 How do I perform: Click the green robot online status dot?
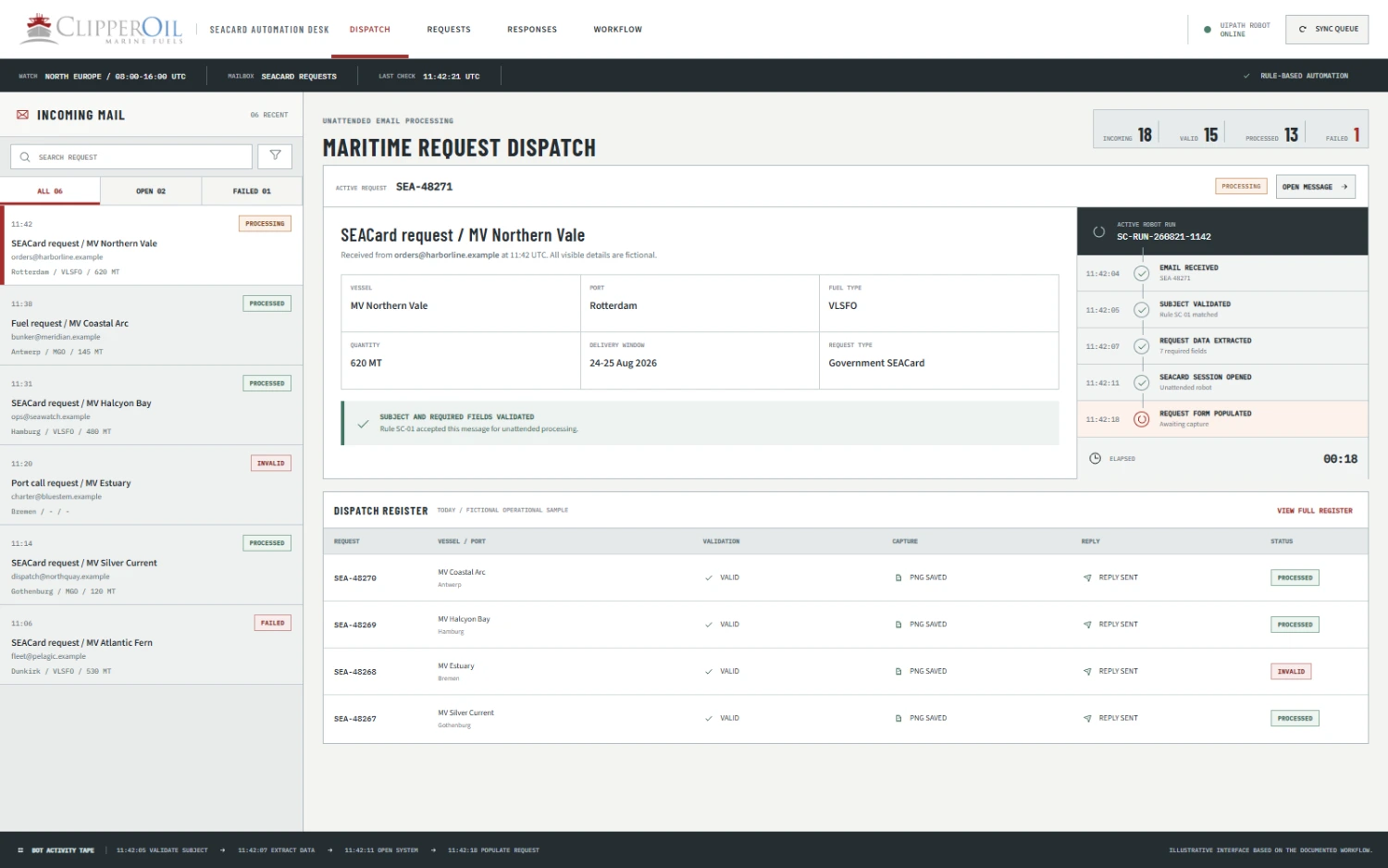click(x=1208, y=30)
